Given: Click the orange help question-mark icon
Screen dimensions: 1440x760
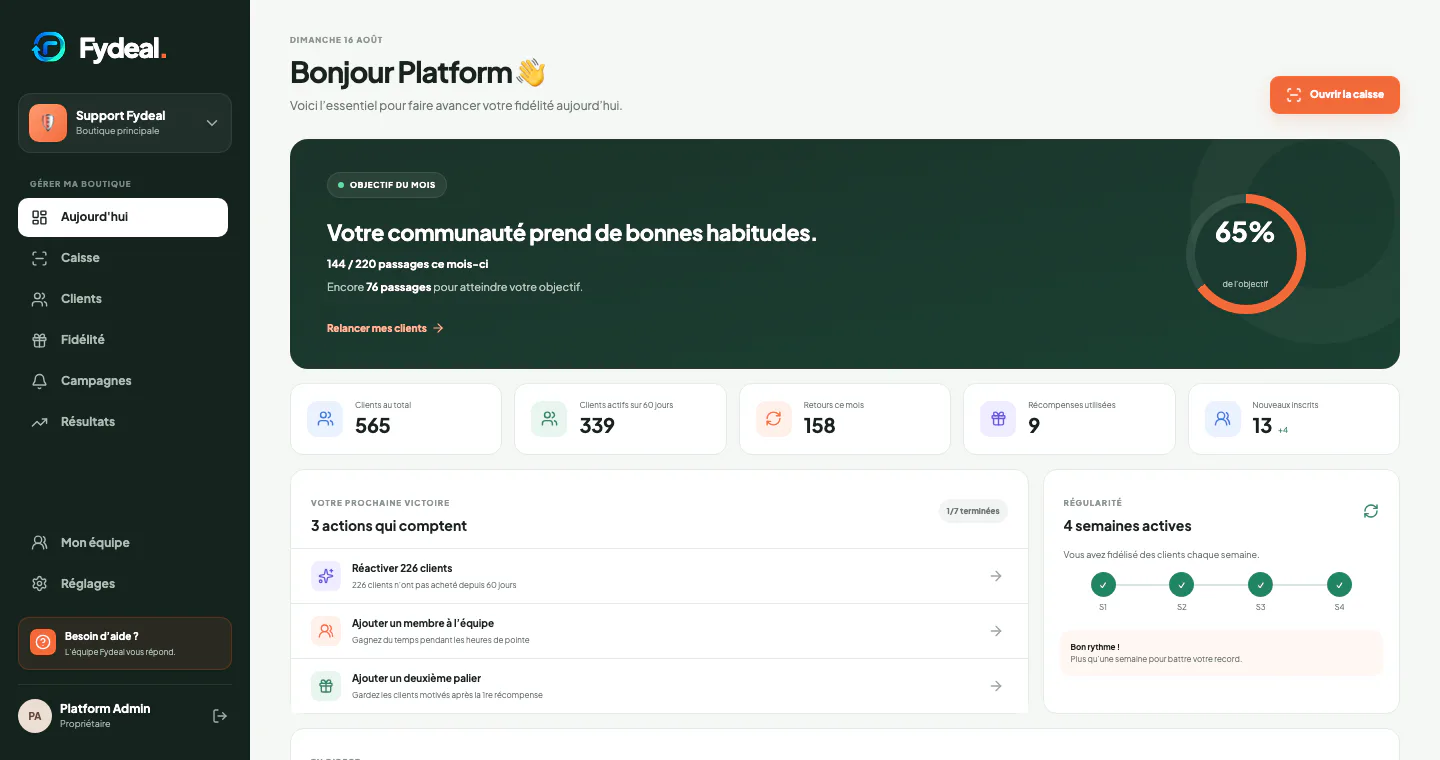Looking at the screenshot, I should pyautogui.click(x=43, y=642).
